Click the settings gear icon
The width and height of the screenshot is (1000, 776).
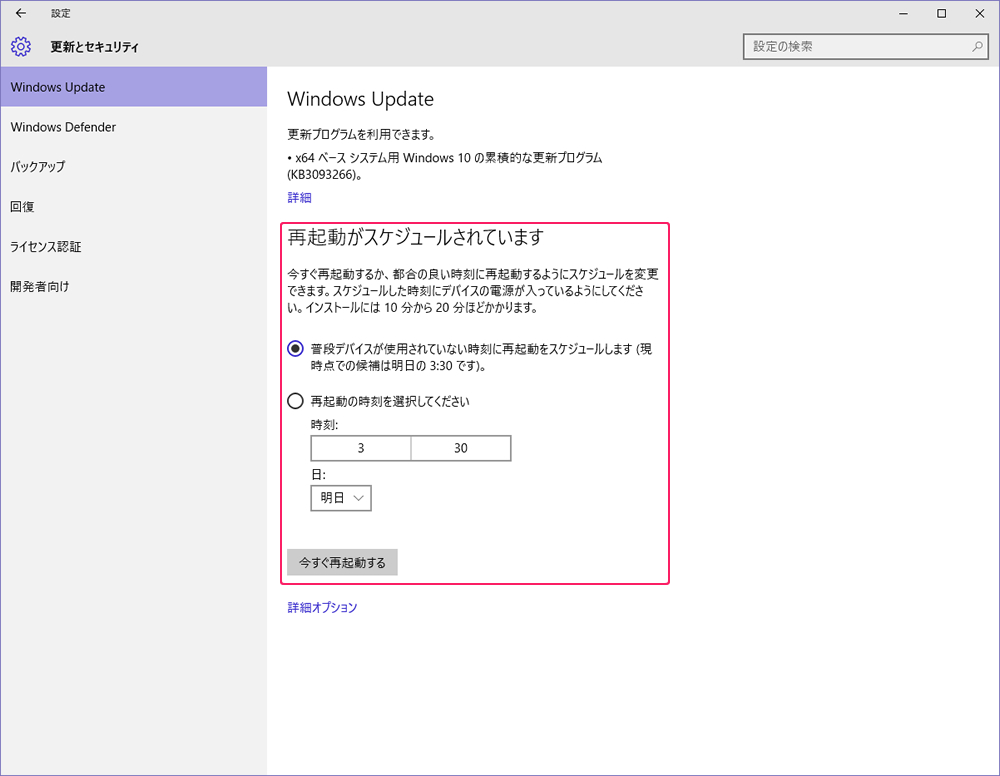click(x=20, y=47)
